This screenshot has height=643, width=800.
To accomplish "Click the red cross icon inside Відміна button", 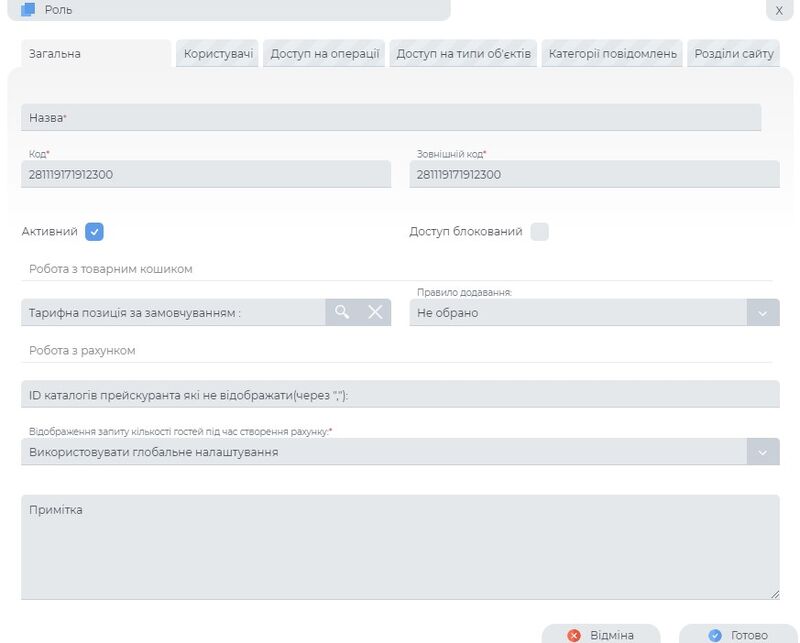I will pyautogui.click(x=573, y=633).
